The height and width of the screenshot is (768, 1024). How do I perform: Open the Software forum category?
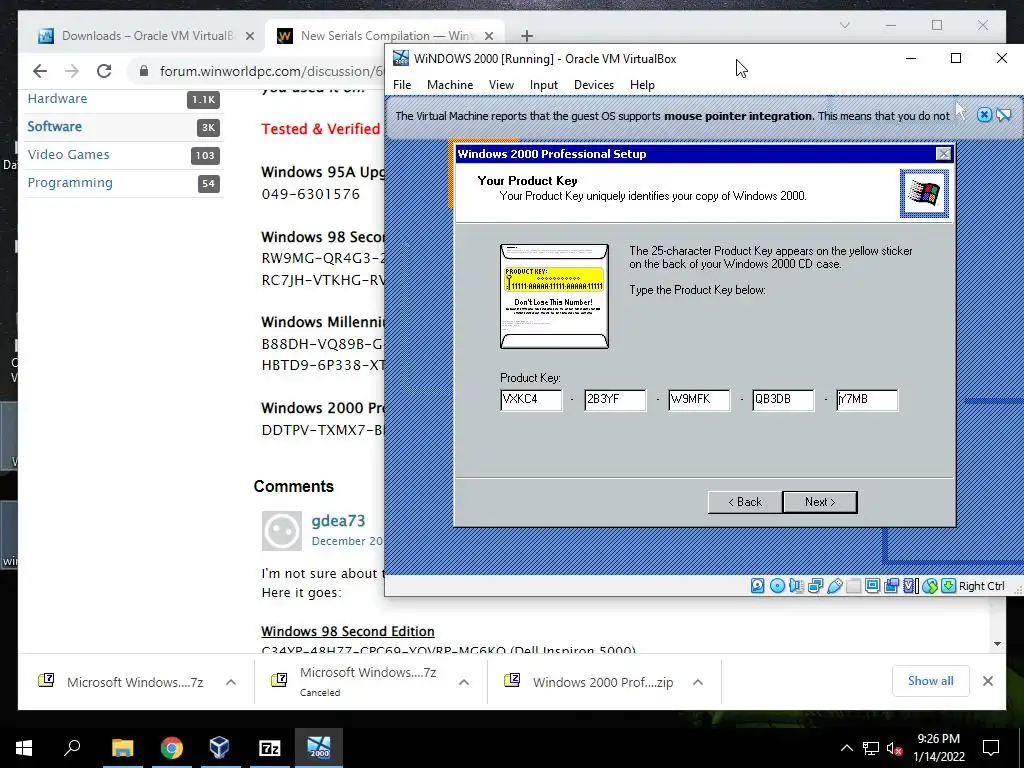[x=55, y=127]
